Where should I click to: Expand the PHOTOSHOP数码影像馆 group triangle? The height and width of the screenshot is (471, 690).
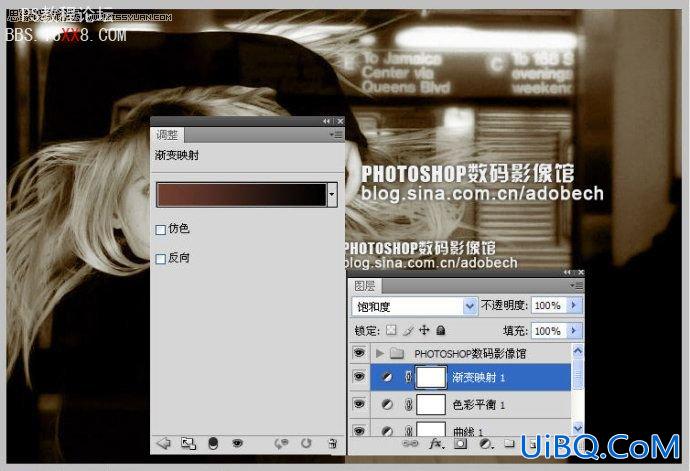pyautogui.click(x=379, y=353)
